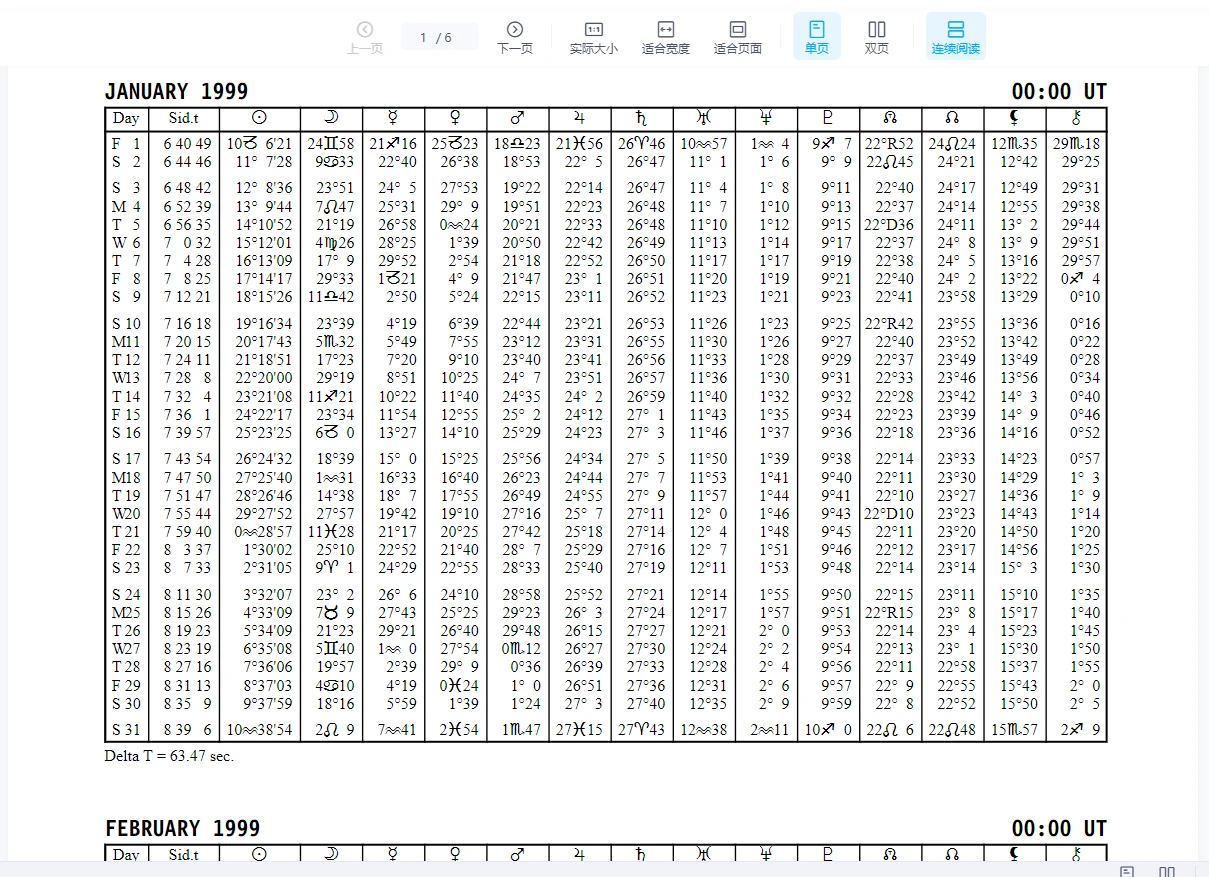Viewport: 1209px width, 877px height.
Task: Fit whole page in view (适合页面)
Action: (x=738, y=37)
